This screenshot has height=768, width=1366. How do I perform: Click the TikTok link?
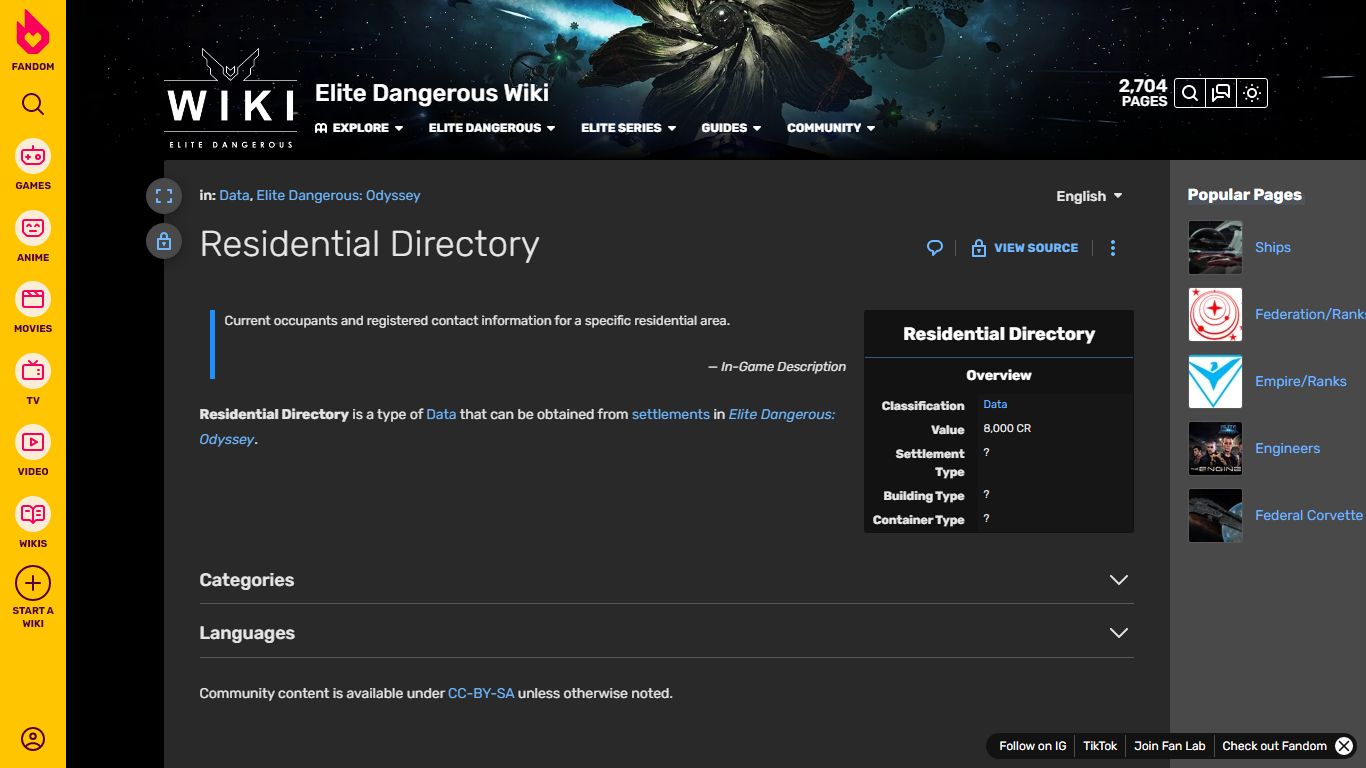[1100, 746]
